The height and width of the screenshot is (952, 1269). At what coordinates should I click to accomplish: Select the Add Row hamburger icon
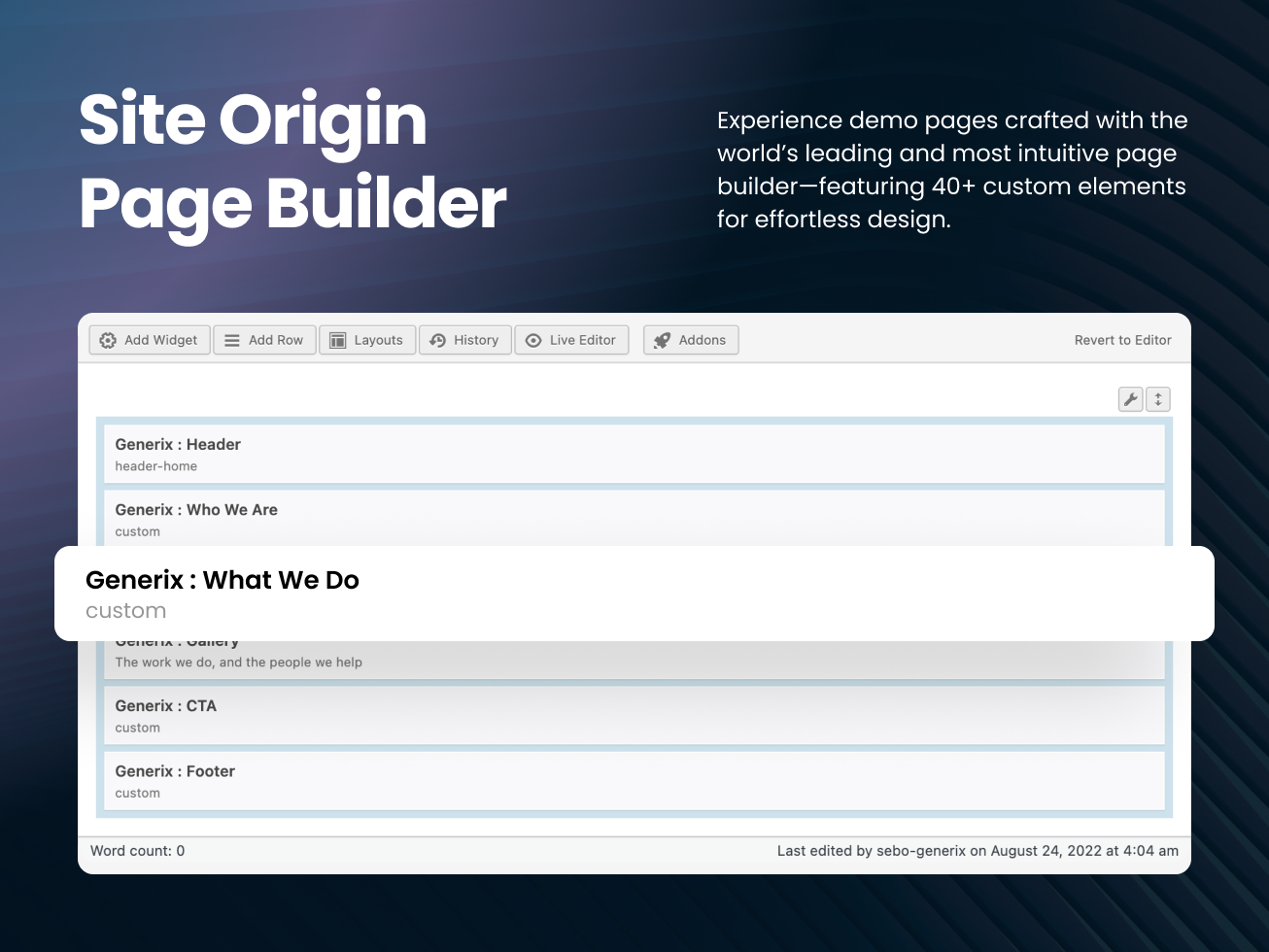[232, 340]
